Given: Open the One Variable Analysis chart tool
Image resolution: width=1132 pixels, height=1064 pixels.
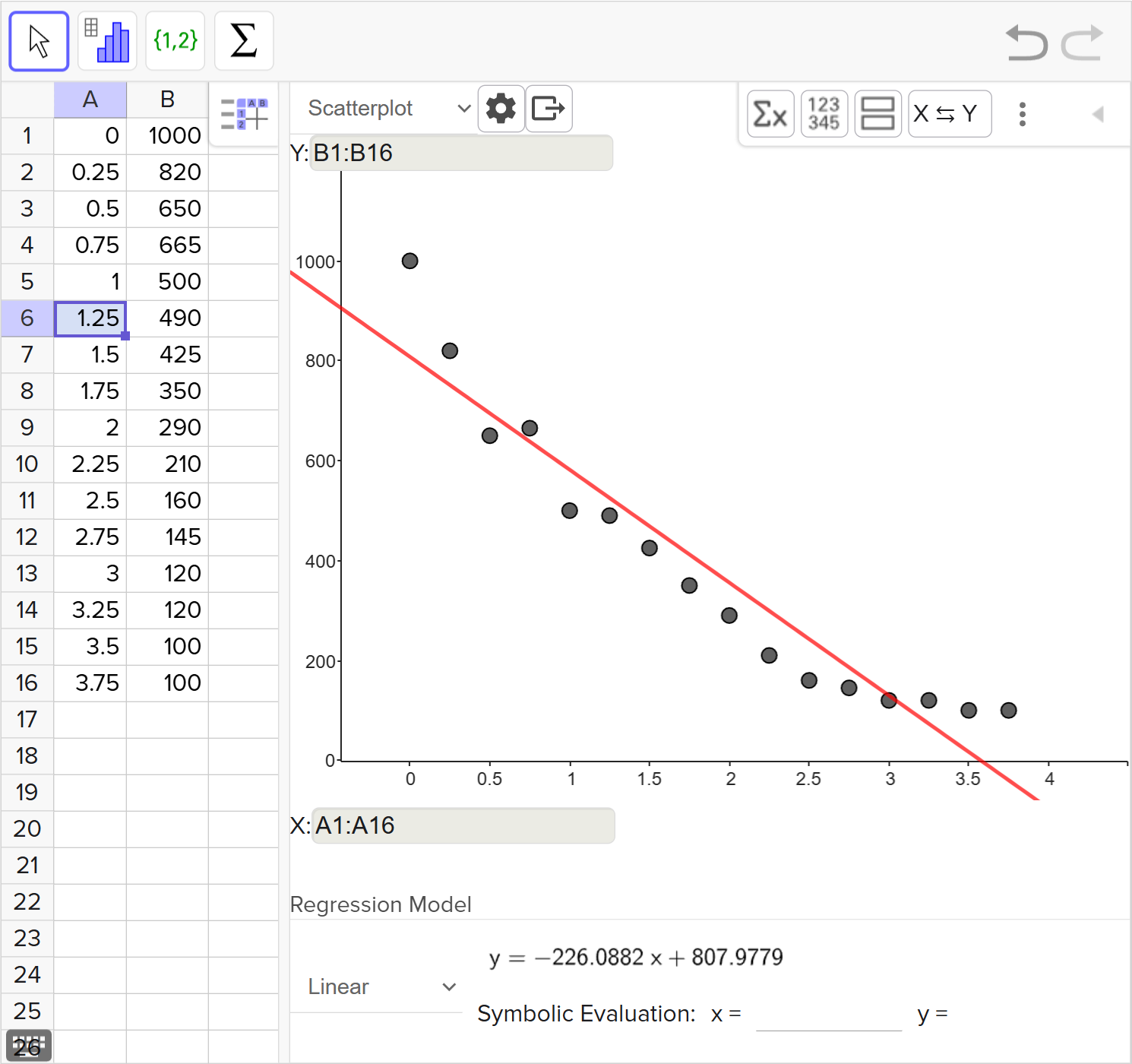Looking at the screenshot, I should point(107,41).
